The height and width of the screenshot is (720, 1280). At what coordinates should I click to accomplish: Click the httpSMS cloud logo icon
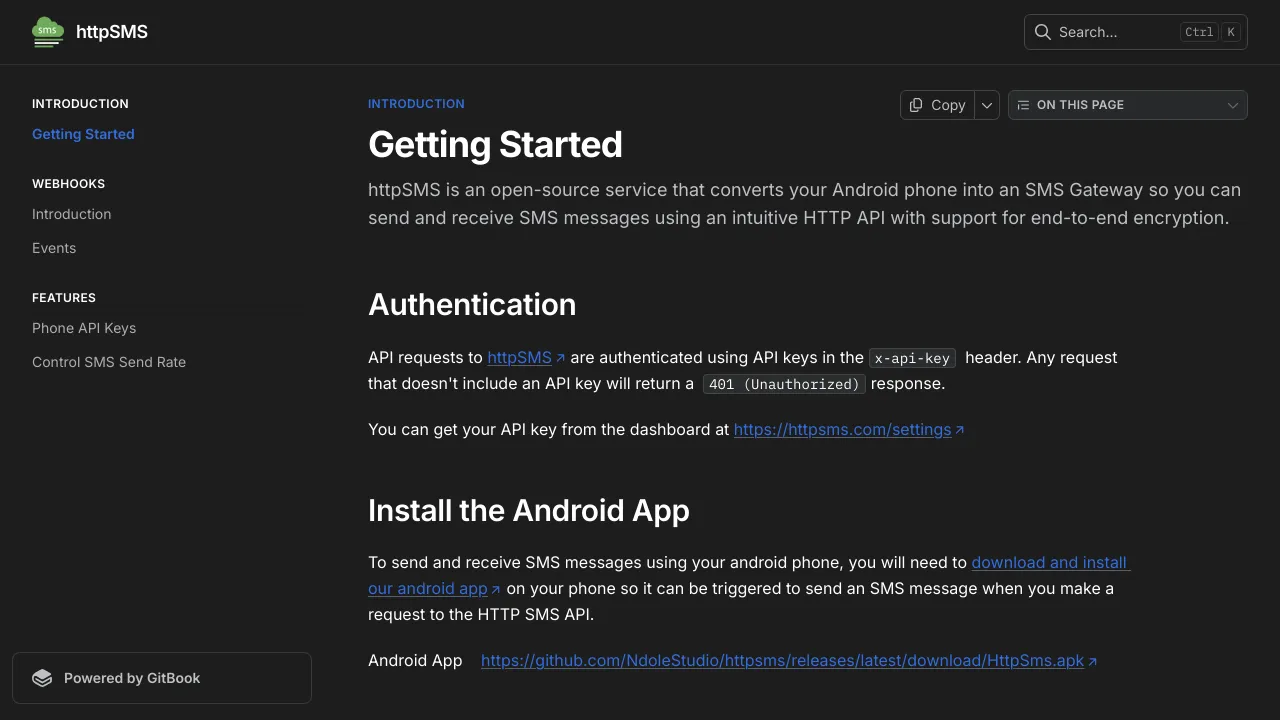tap(48, 32)
